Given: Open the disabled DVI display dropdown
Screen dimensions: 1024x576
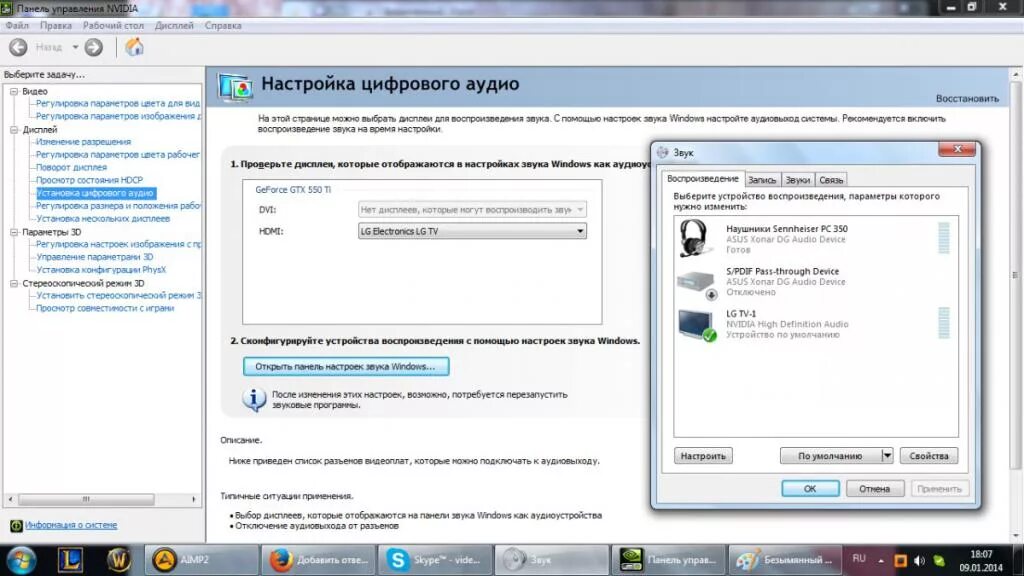Looking at the screenshot, I should point(472,210).
